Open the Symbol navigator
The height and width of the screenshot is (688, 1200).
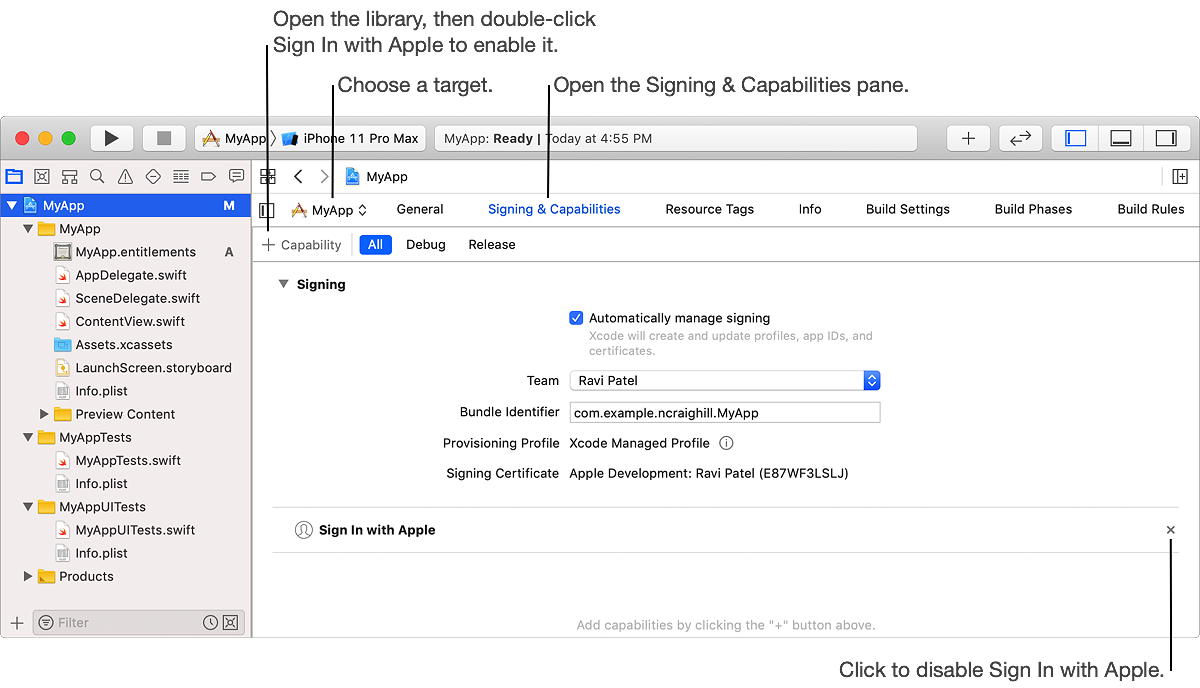point(69,176)
